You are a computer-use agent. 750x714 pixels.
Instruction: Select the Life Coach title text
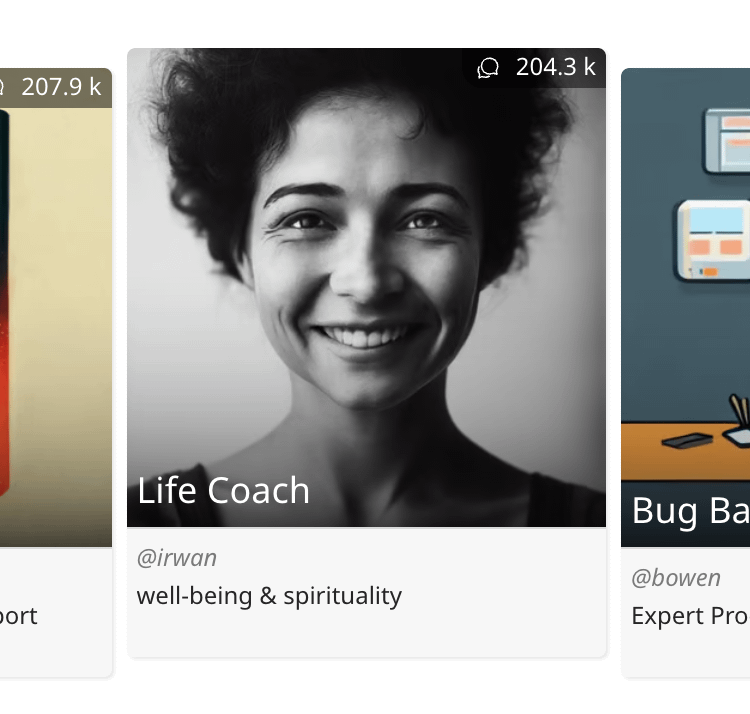click(x=223, y=490)
